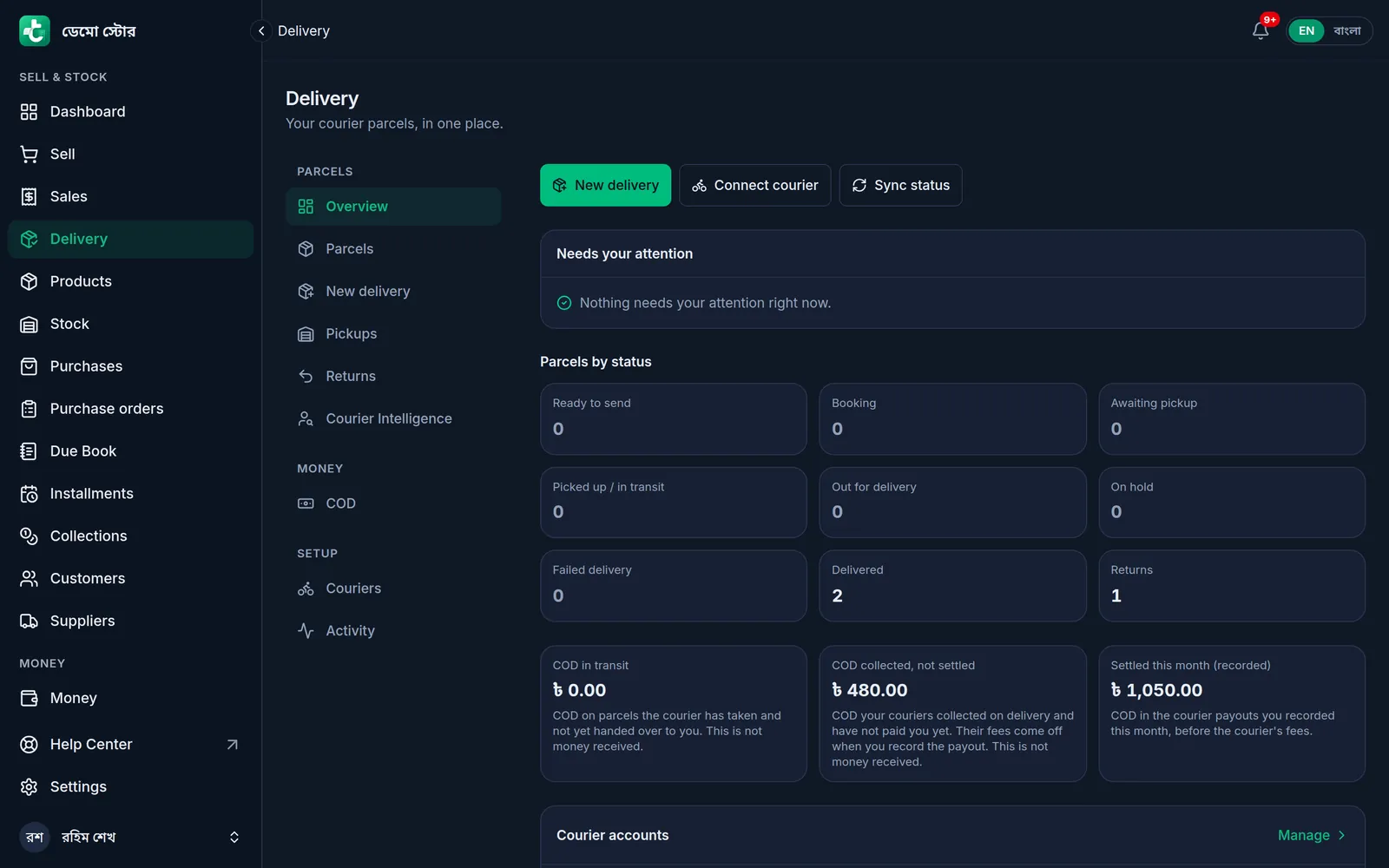
Task: Collapse sidebar with back chevron
Action: coord(260,30)
